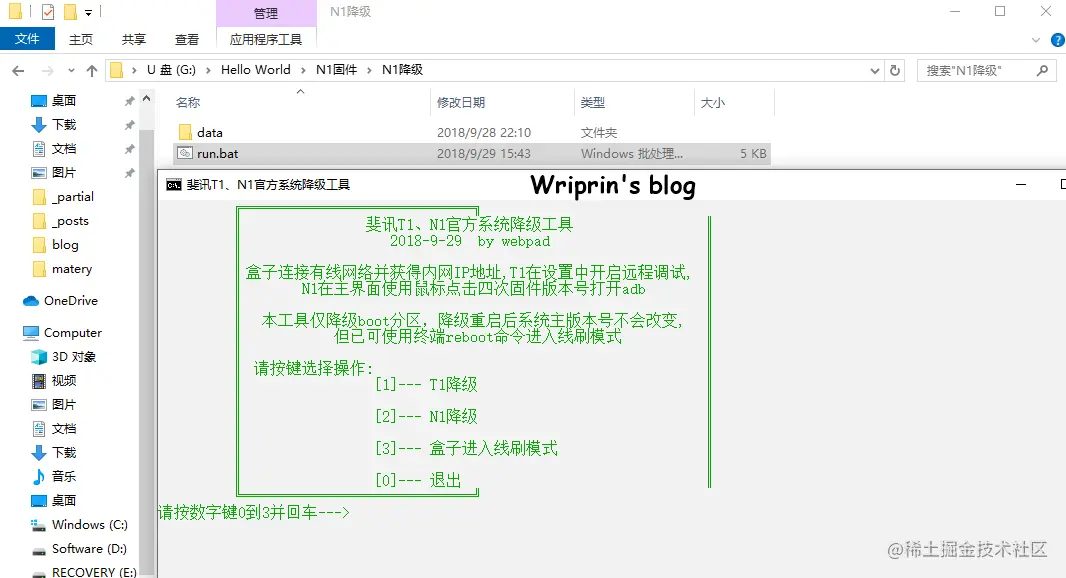Switch to the 主页 tab
This screenshot has width=1066, height=578.
point(81,39)
